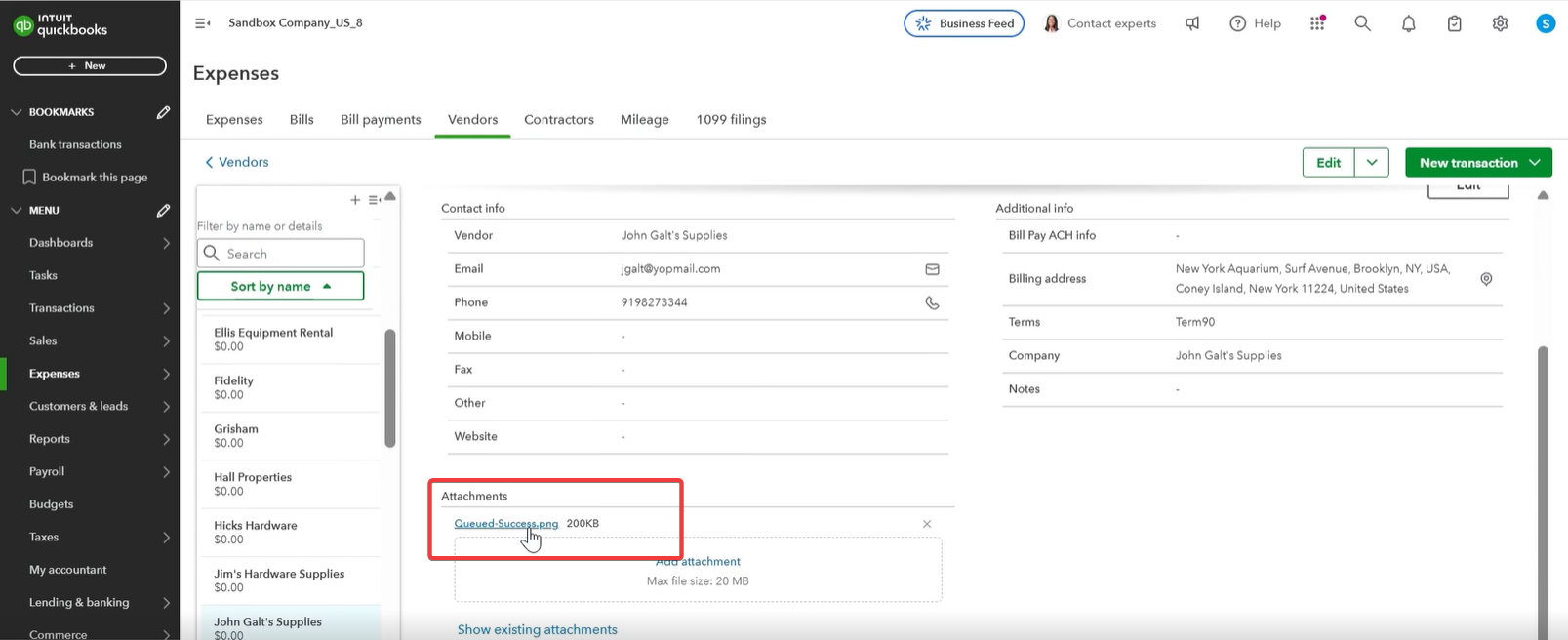1568x640 pixels.
Task: Click the email envelope icon beside jgalt@yopmail.com
Action: (932, 269)
